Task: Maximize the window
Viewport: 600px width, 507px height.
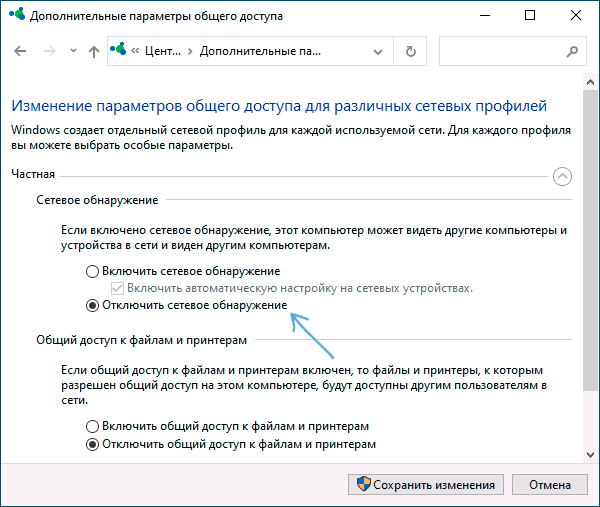Action: point(530,16)
